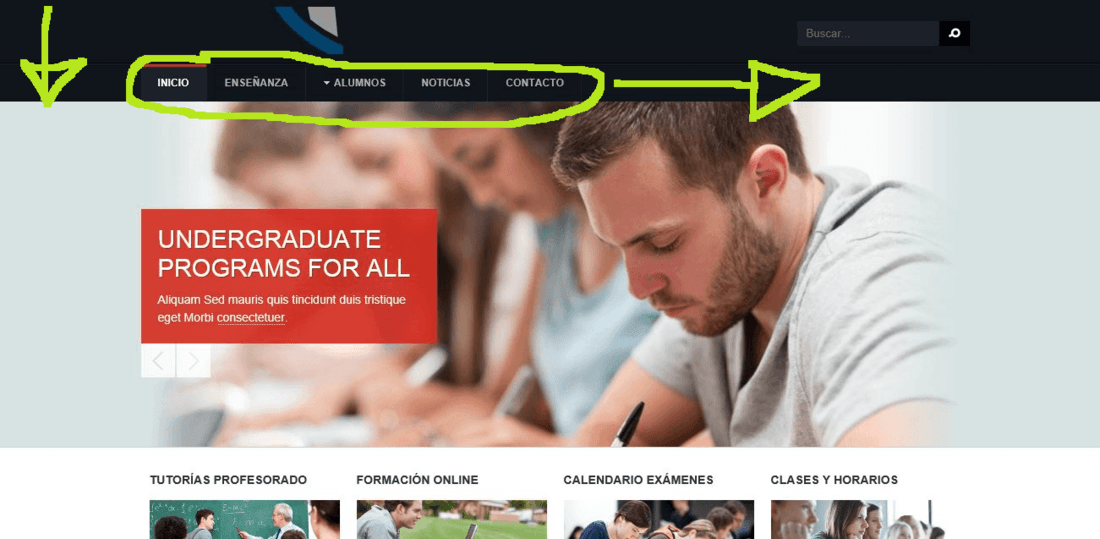Image resolution: width=1100 pixels, height=539 pixels.
Task: Focus the Buscar search field
Action: 868,33
